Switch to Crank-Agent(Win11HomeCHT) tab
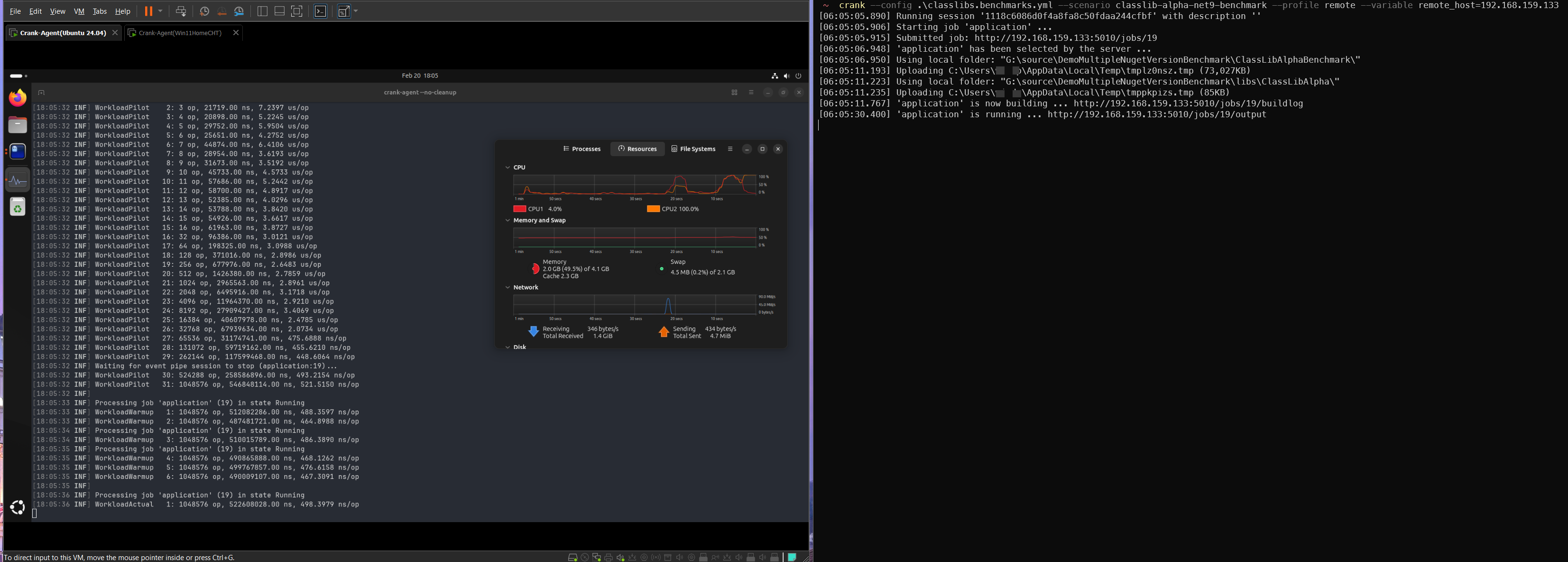This screenshot has width=1568, height=562. click(180, 33)
